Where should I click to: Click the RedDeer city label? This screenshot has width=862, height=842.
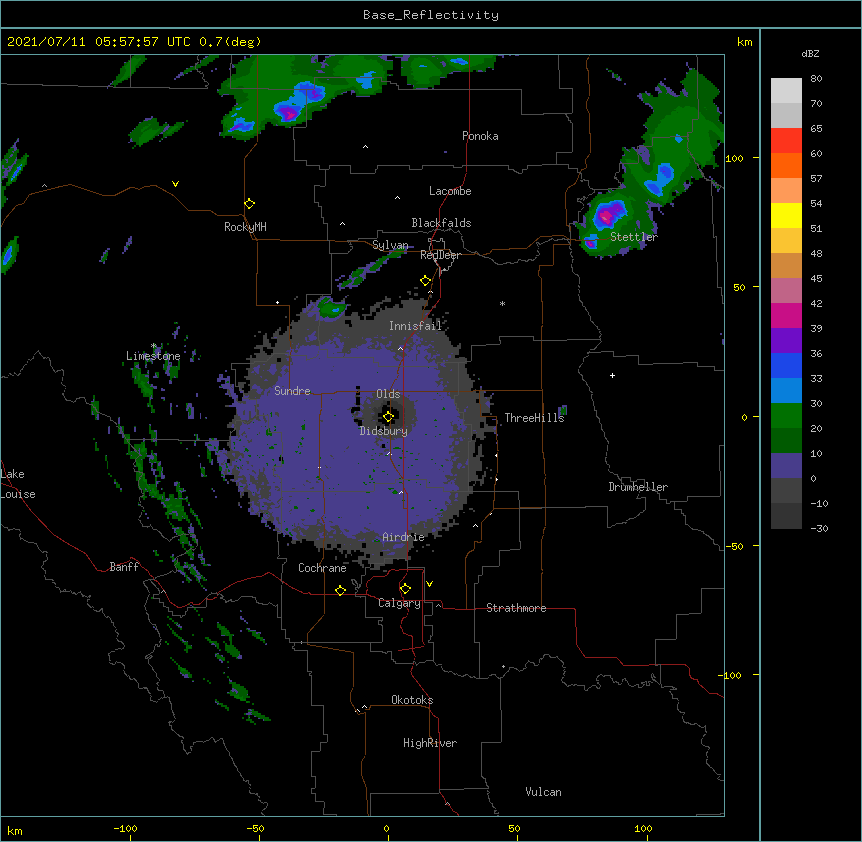440,255
